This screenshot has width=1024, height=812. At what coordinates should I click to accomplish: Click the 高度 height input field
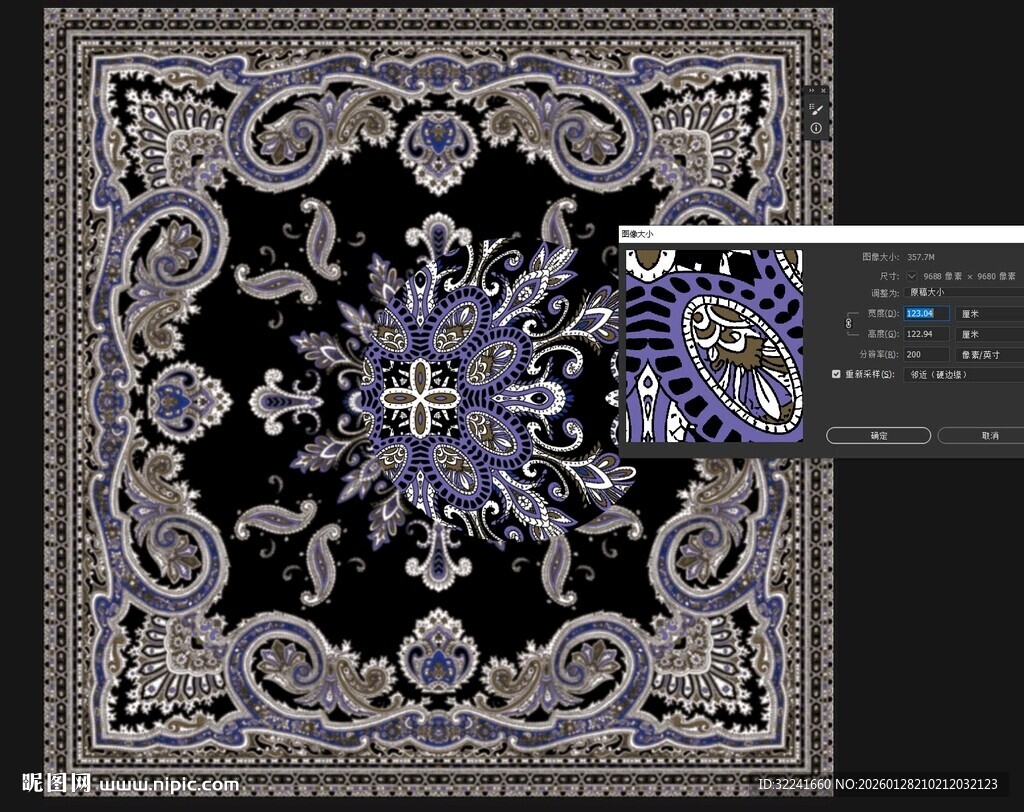[926, 334]
